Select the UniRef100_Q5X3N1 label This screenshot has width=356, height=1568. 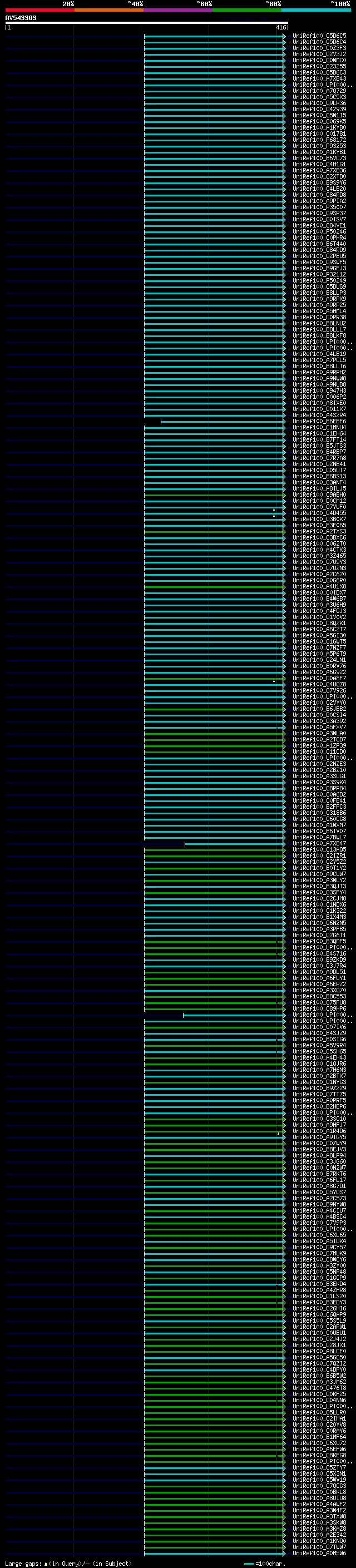[x=319, y=1473]
